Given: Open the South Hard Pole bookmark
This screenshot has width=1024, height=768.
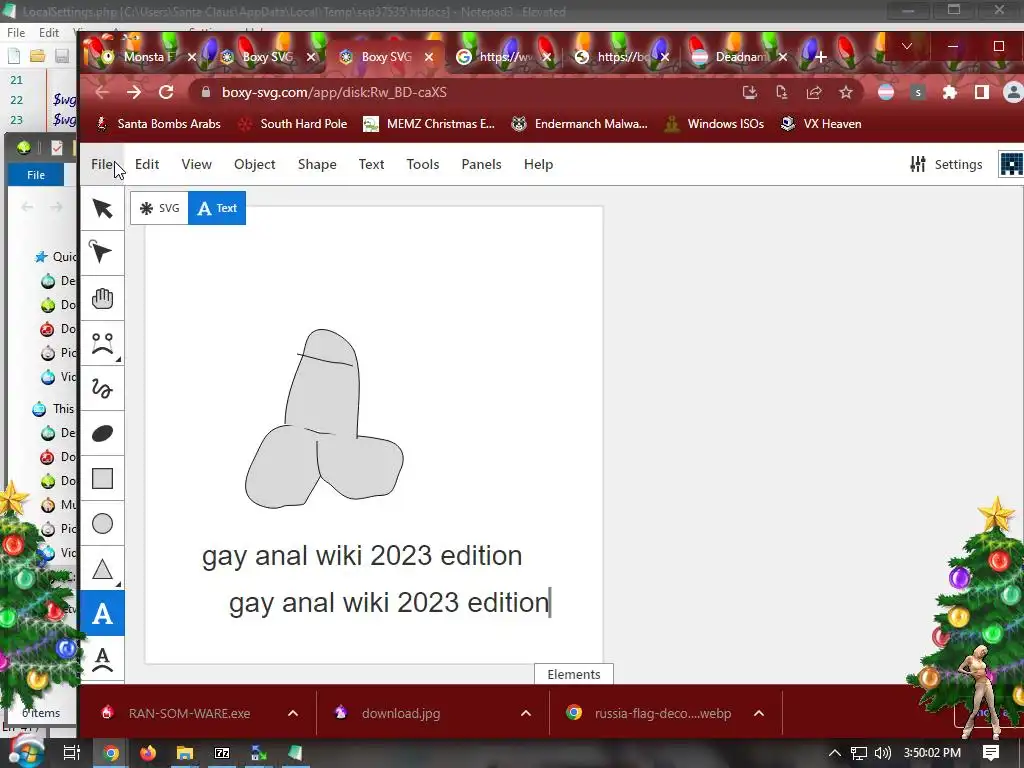Looking at the screenshot, I should tap(293, 123).
